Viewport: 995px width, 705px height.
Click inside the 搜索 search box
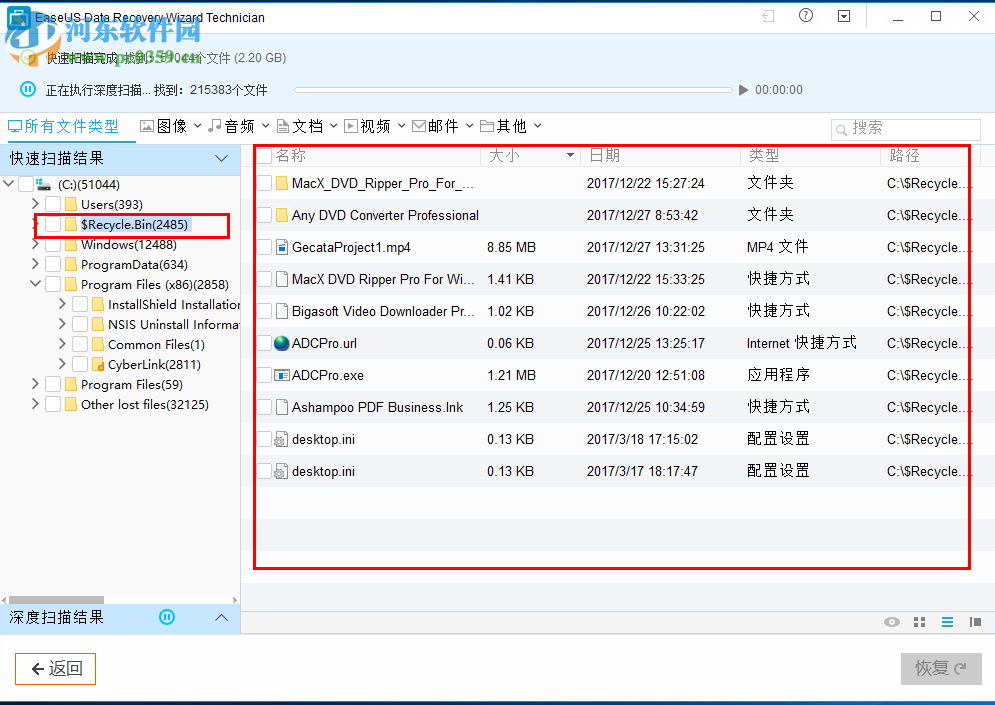905,129
